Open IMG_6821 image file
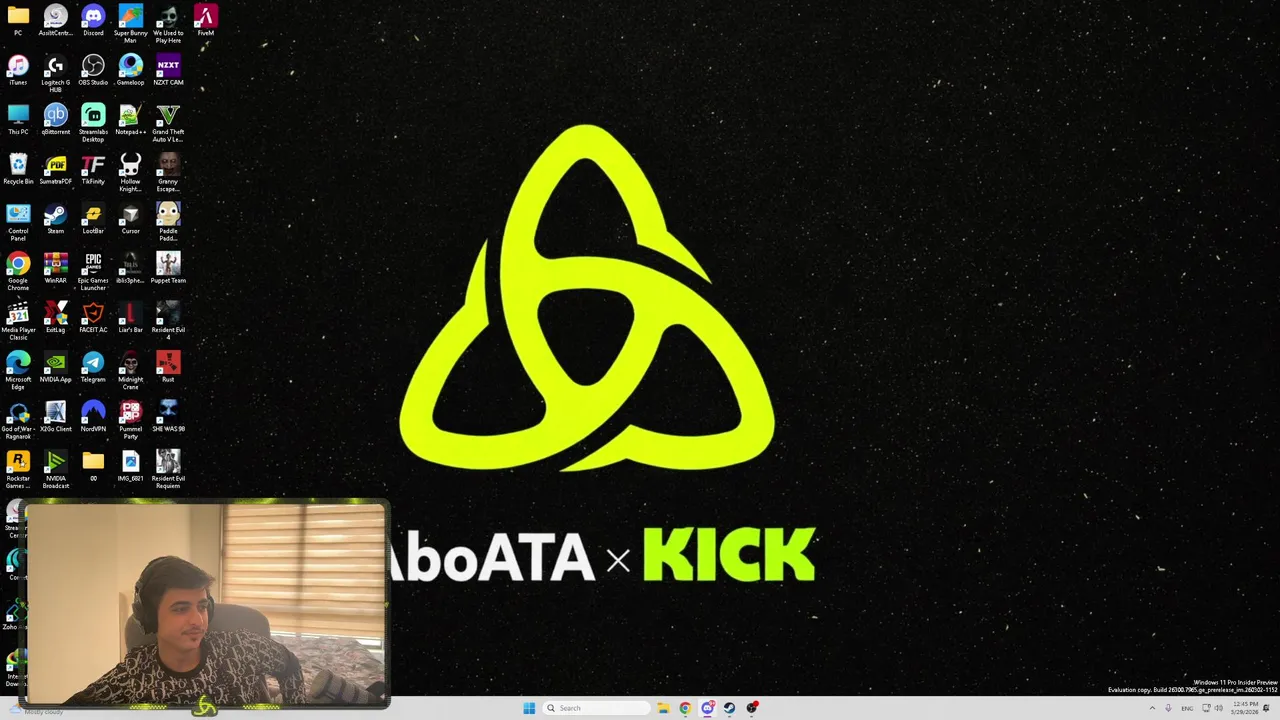 tap(130, 466)
